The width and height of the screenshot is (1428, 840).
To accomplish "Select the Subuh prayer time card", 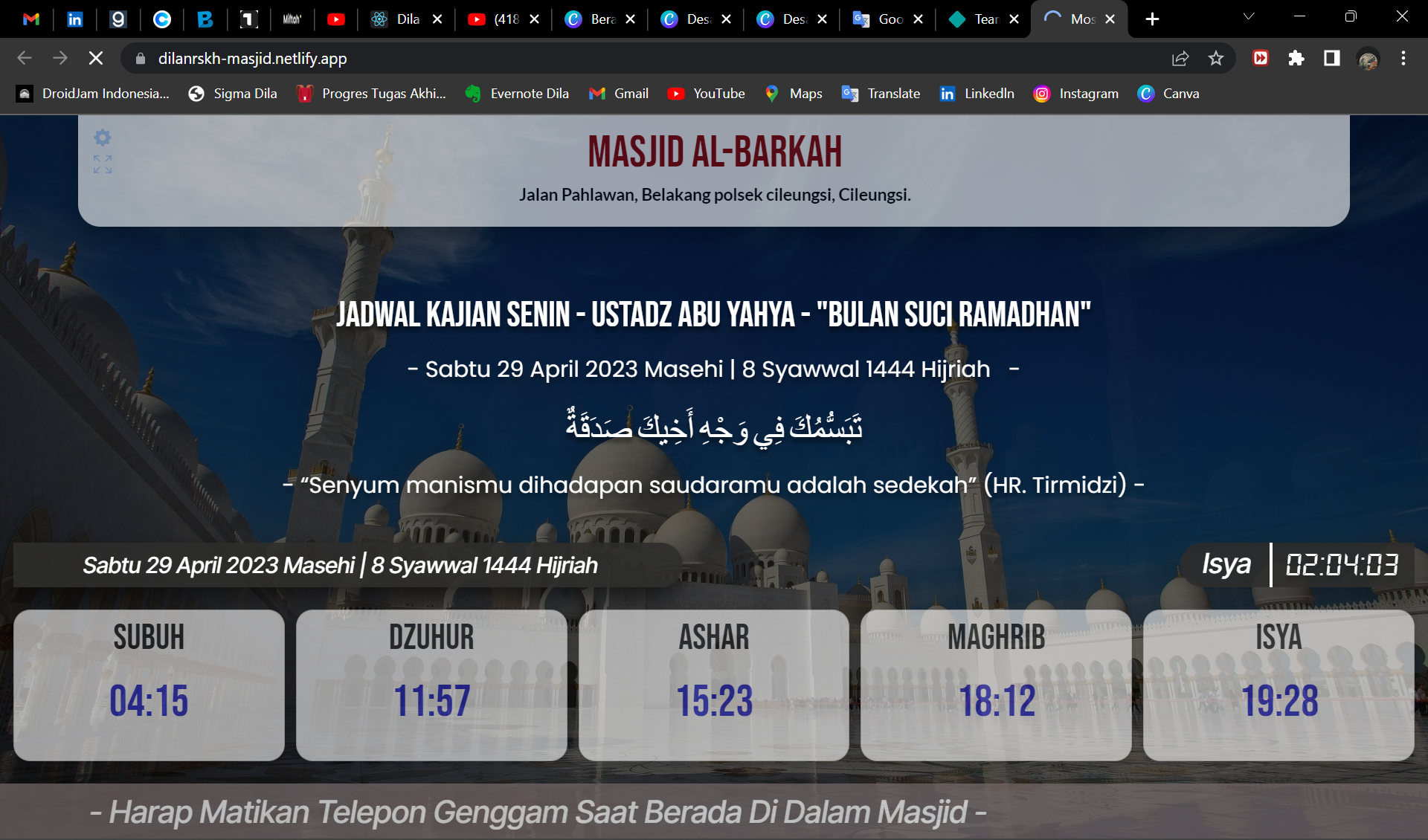I will [149, 685].
